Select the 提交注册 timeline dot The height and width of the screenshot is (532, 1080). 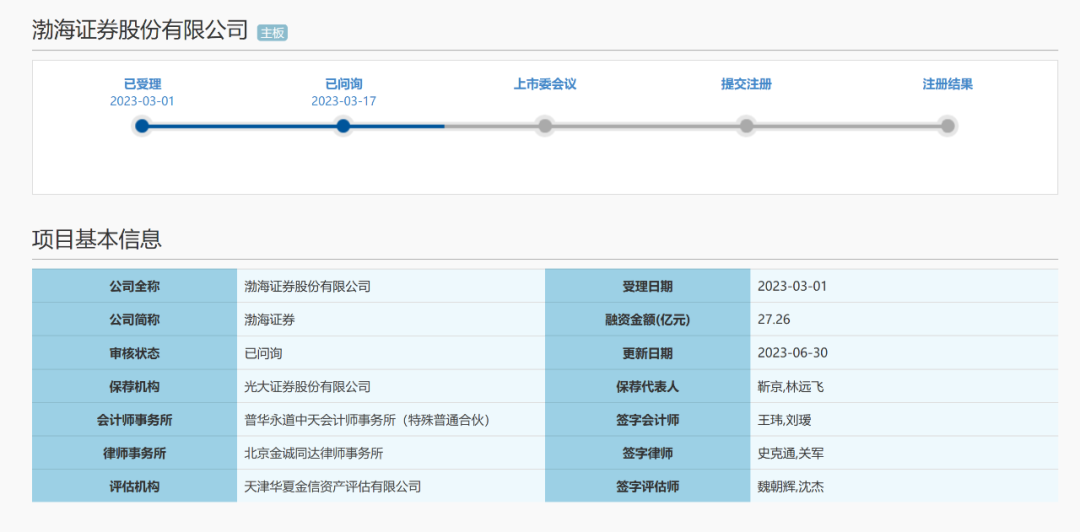tap(746, 126)
